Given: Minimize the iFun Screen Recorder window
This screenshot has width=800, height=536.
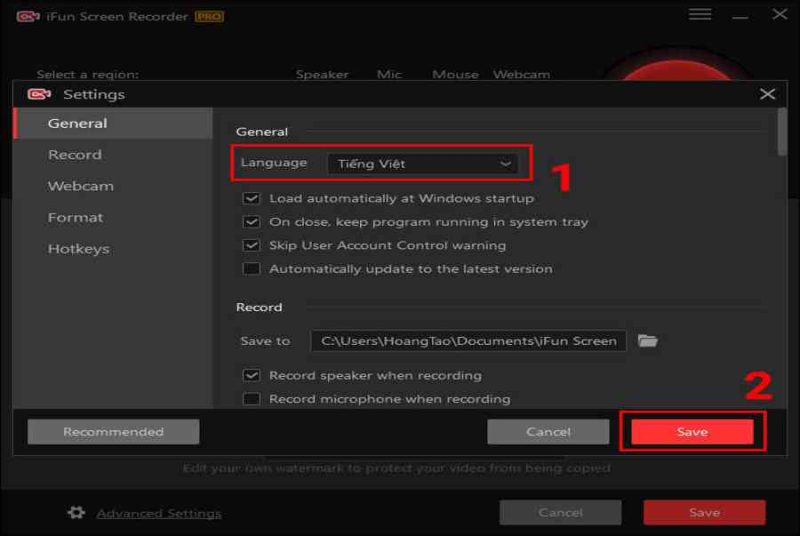Looking at the screenshot, I should 740,17.
